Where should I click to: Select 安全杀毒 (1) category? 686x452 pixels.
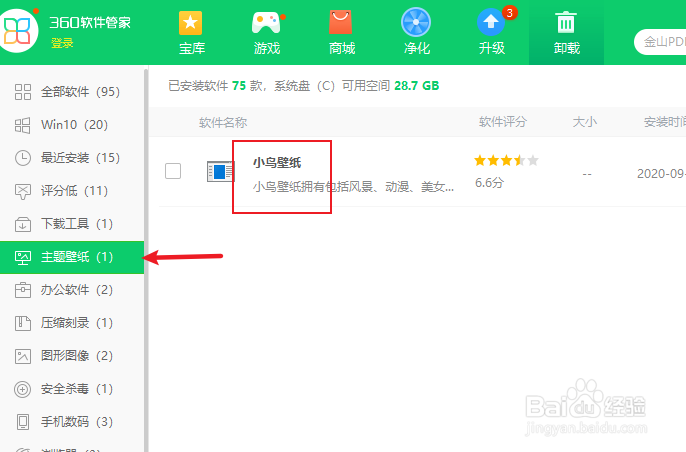72,389
